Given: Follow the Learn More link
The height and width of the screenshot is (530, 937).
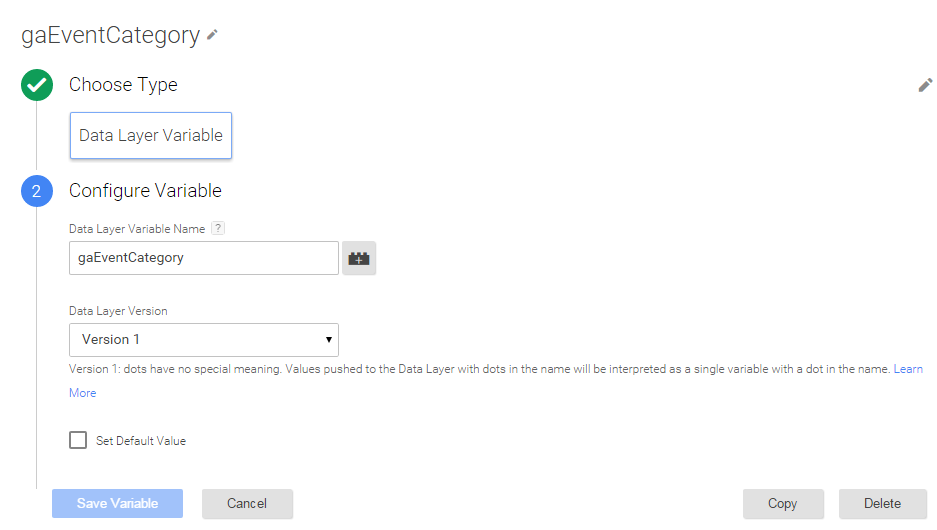Looking at the screenshot, I should pyautogui.click(x=908, y=369).
